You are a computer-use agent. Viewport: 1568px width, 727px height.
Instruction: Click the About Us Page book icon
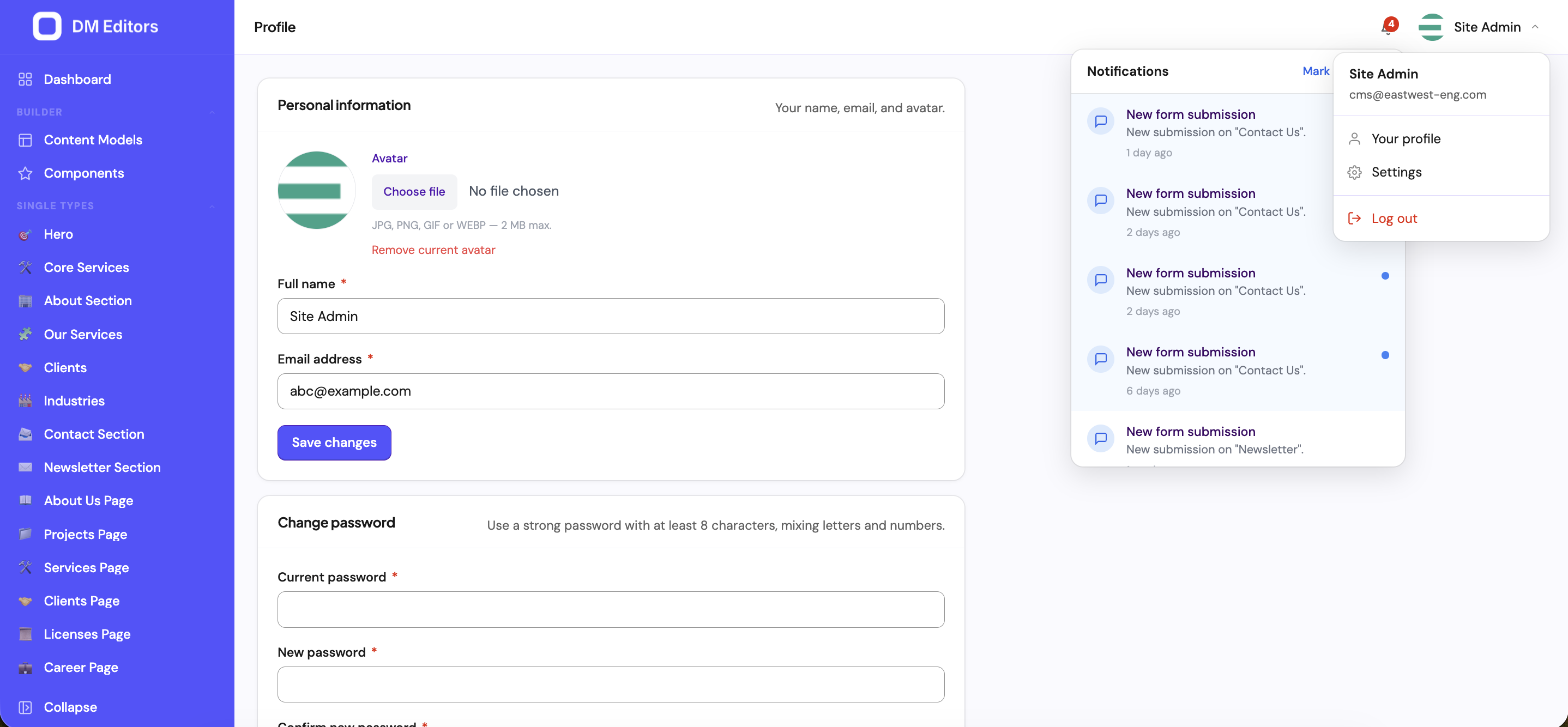click(x=25, y=501)
